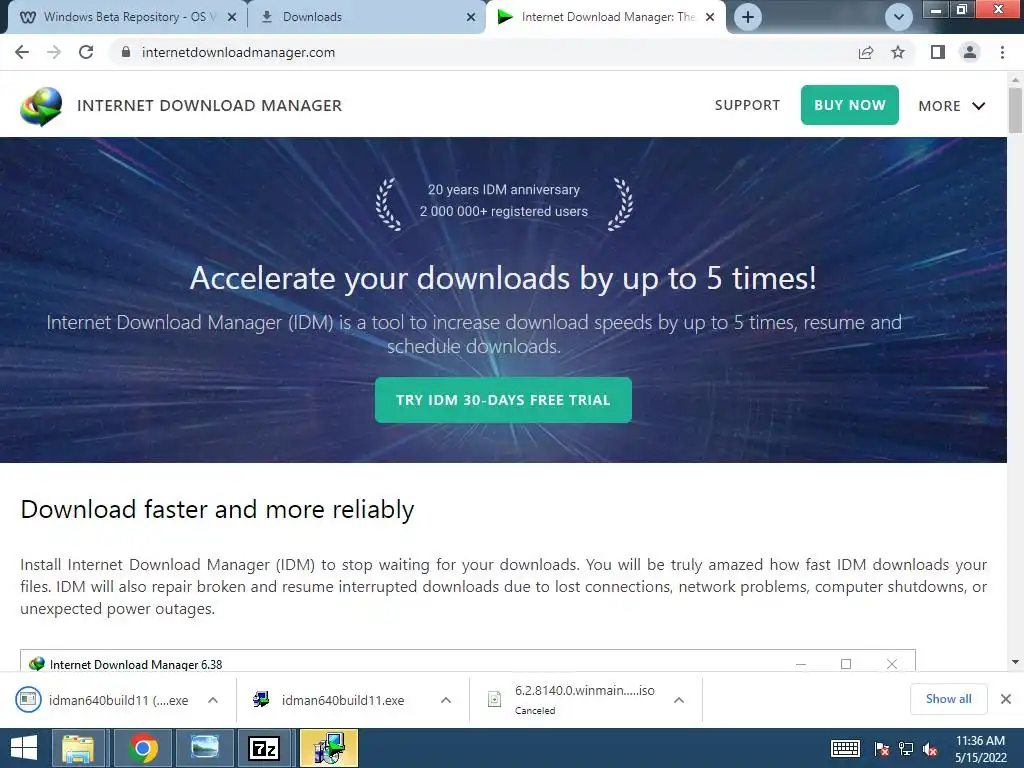This screenshot has height=768, width=1024.
Task: Open touch keyboard from tray
Action: pyautogui.click(x=845, y=748)
